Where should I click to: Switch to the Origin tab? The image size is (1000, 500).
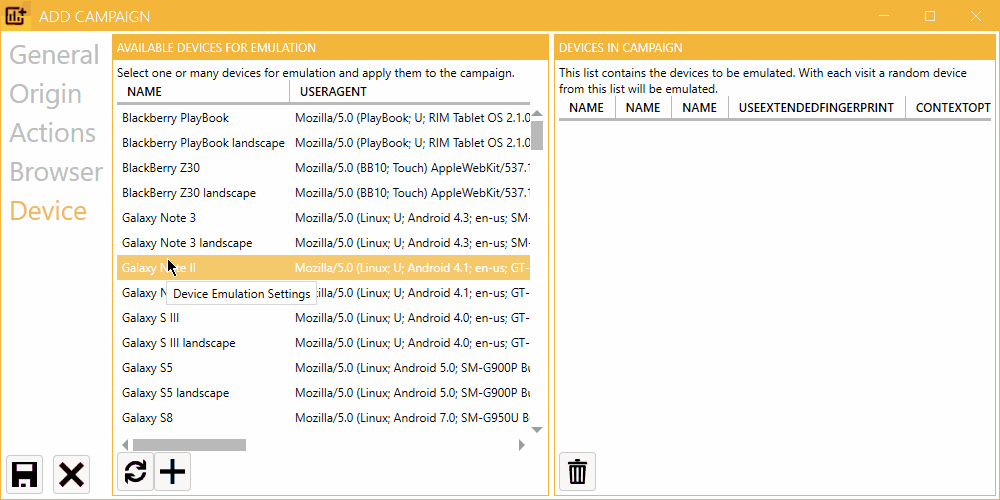[x=45, y=94]
